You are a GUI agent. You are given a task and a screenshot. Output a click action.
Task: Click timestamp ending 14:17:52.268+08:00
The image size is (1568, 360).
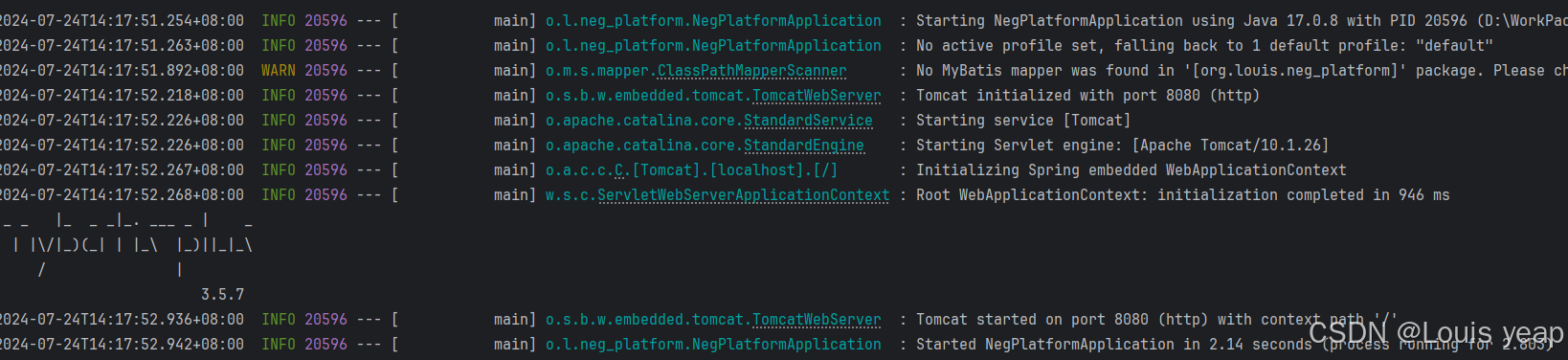[x=122, y=195]
